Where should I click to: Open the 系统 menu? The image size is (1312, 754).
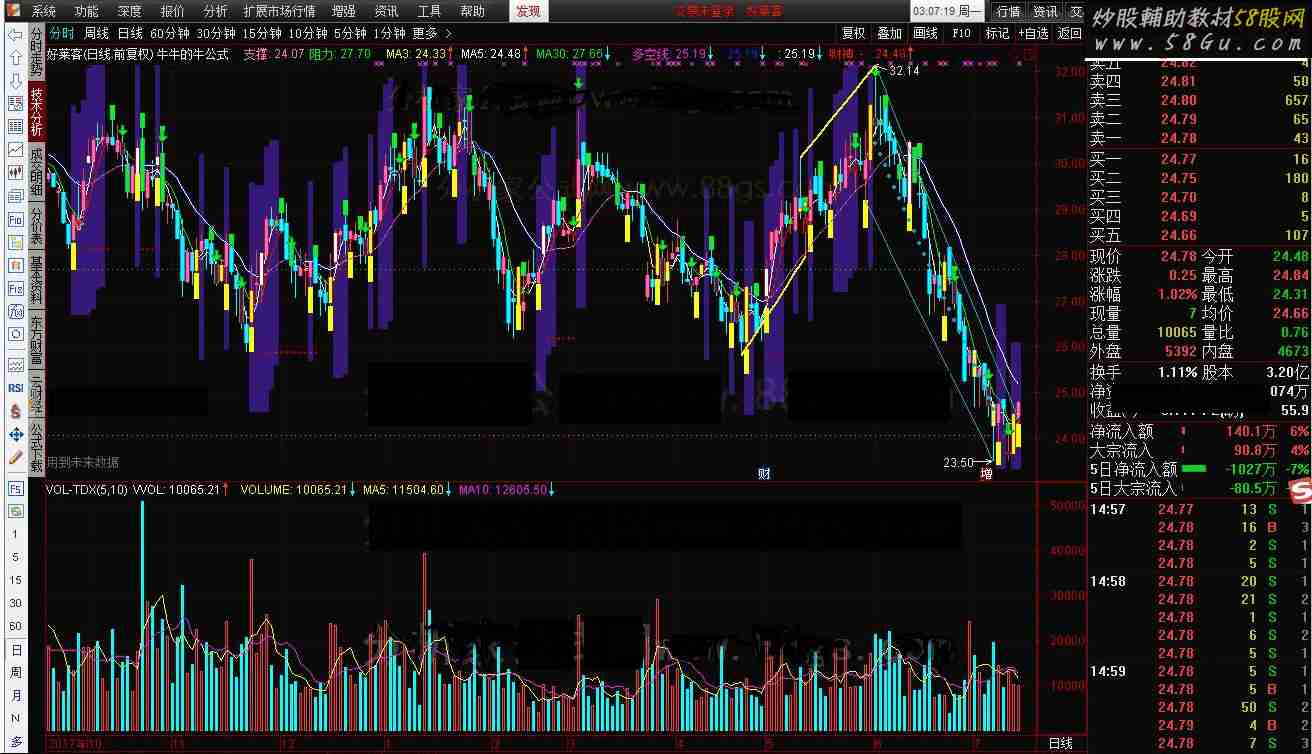click(x=44, y=11)
